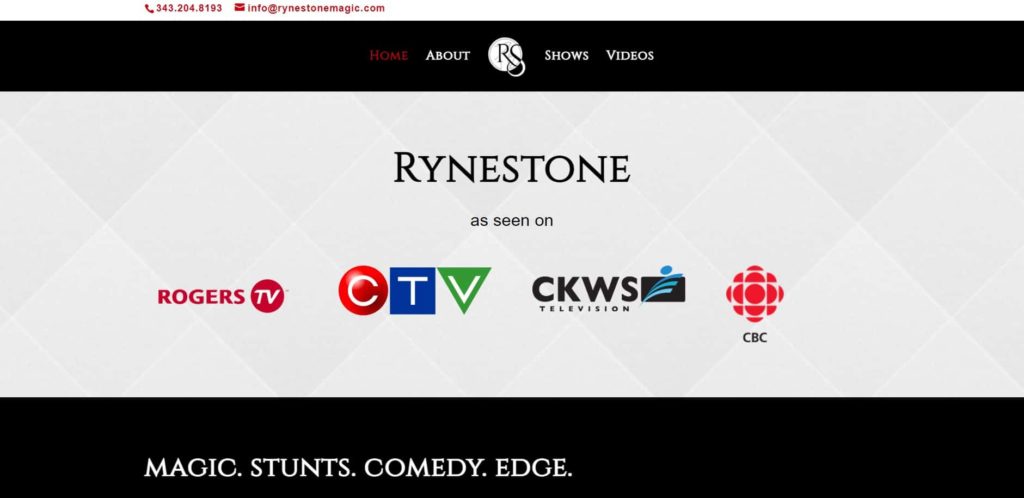The image size is (1024, 498).
Task: Click the RS circular logo in navigation
Action: [507, 57]
